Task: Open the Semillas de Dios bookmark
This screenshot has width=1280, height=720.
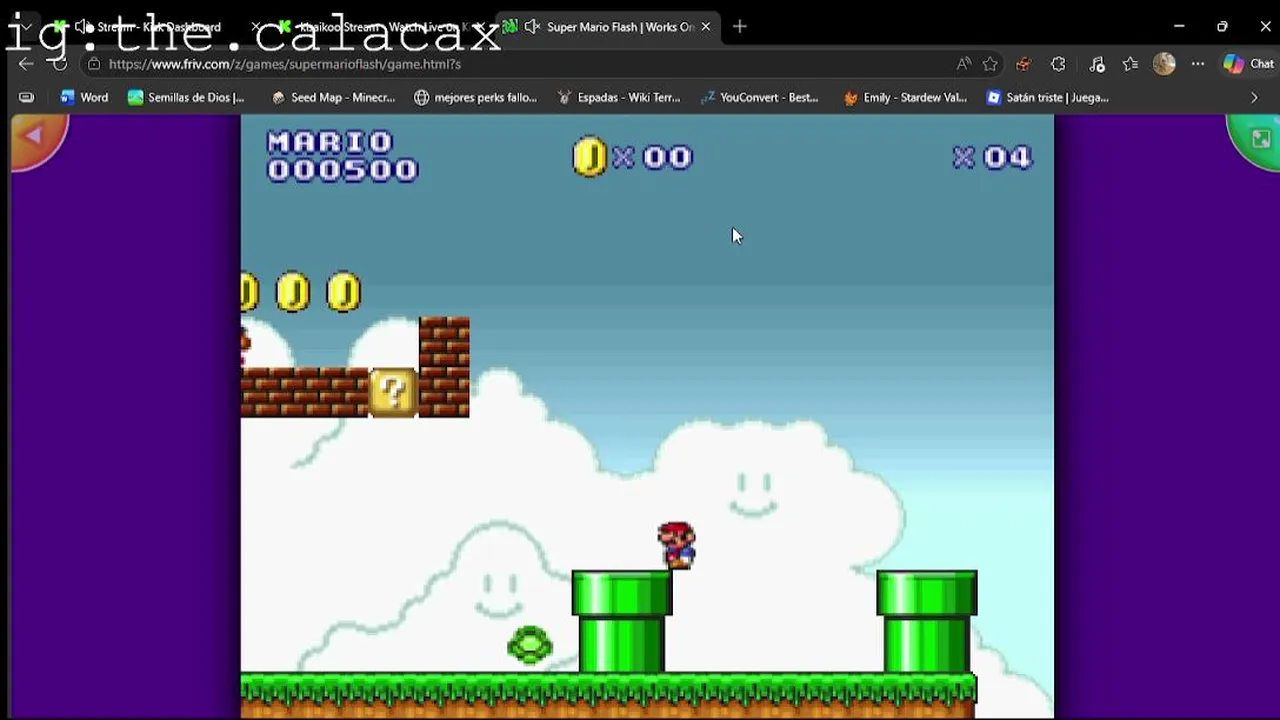Action: tap(186, 97)
